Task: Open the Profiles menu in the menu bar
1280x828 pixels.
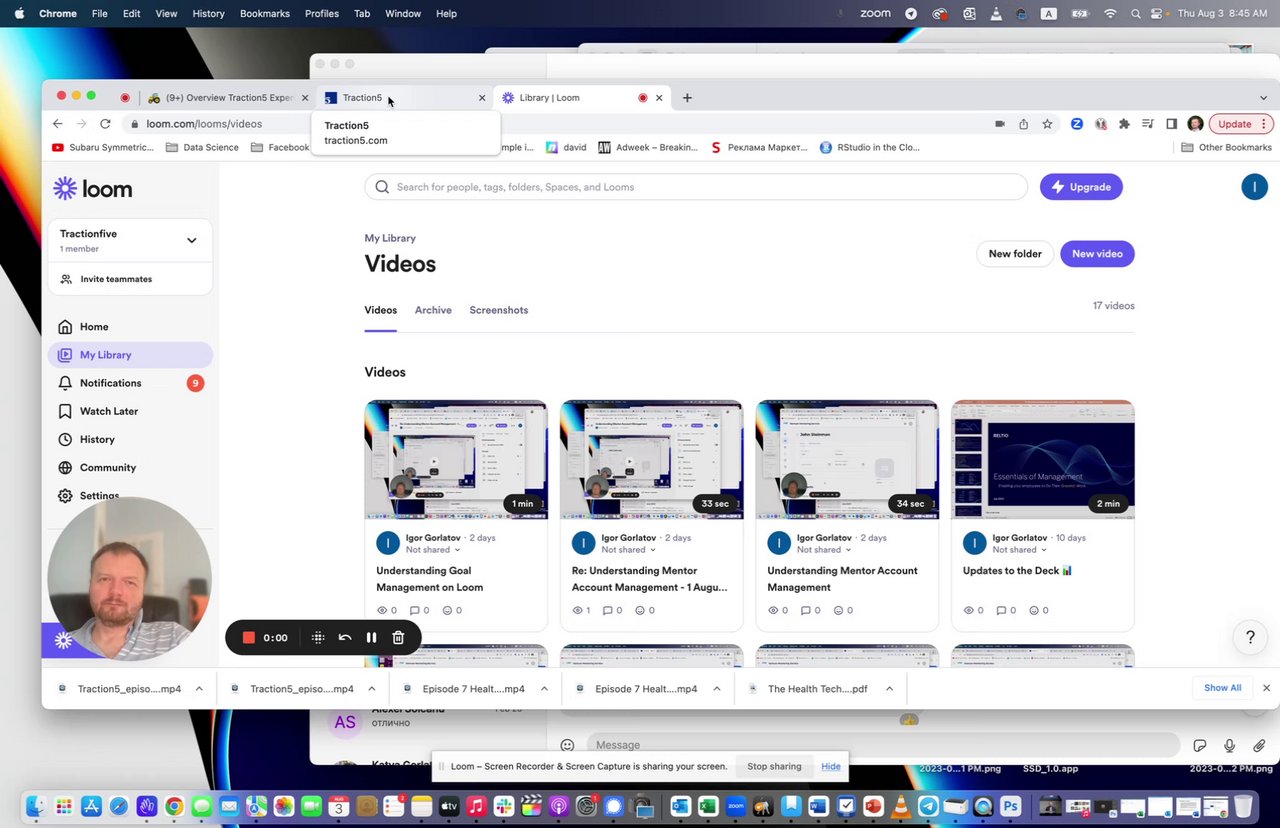Action: pyautogui.click(x=322, y=14)
